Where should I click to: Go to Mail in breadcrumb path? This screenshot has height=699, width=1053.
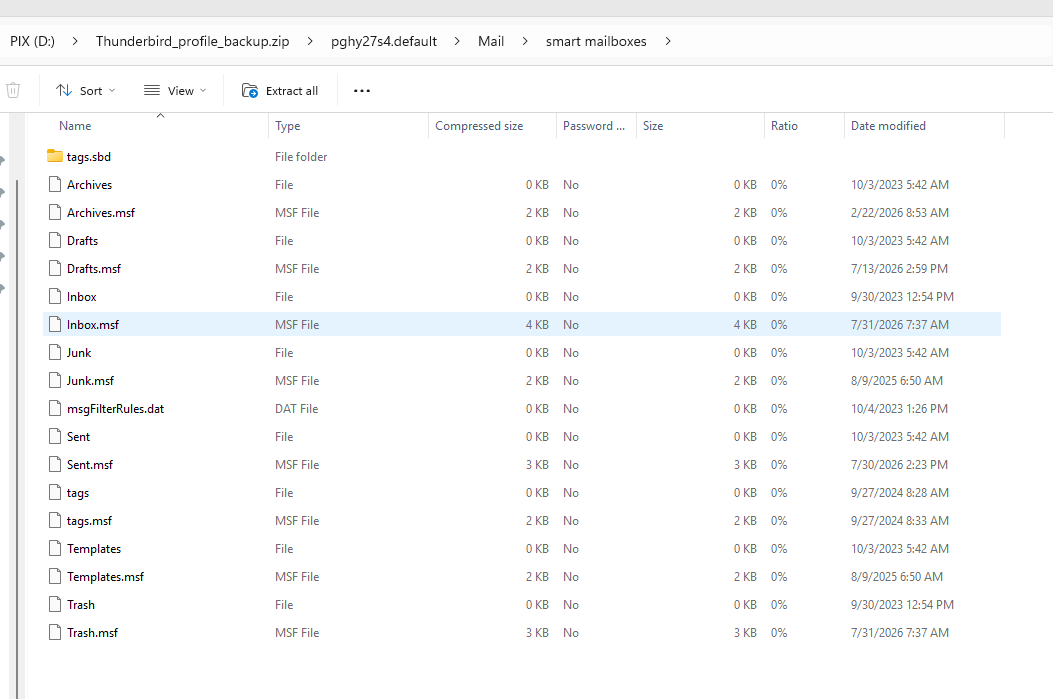[491, 41]
